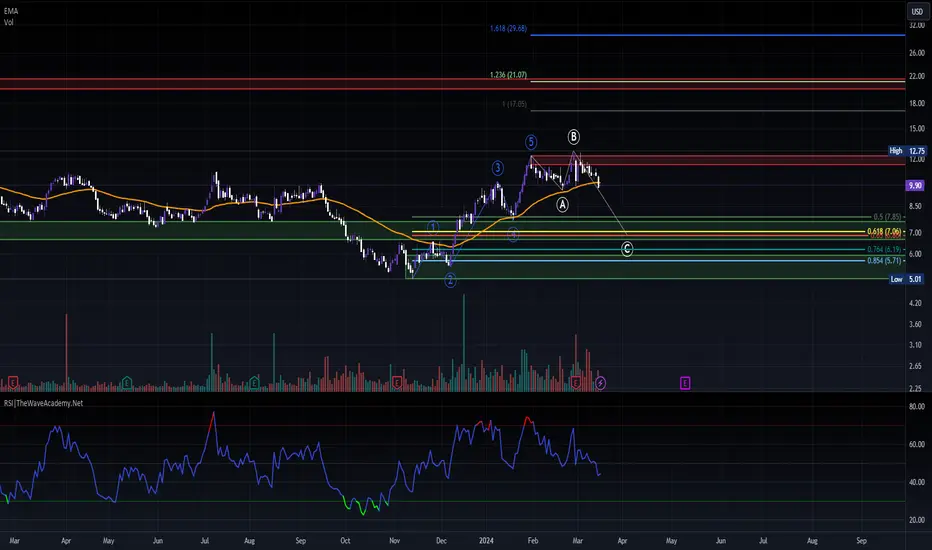Click the EMA indicator legend
Screen dimensions: 932x550
click(11, 11)
